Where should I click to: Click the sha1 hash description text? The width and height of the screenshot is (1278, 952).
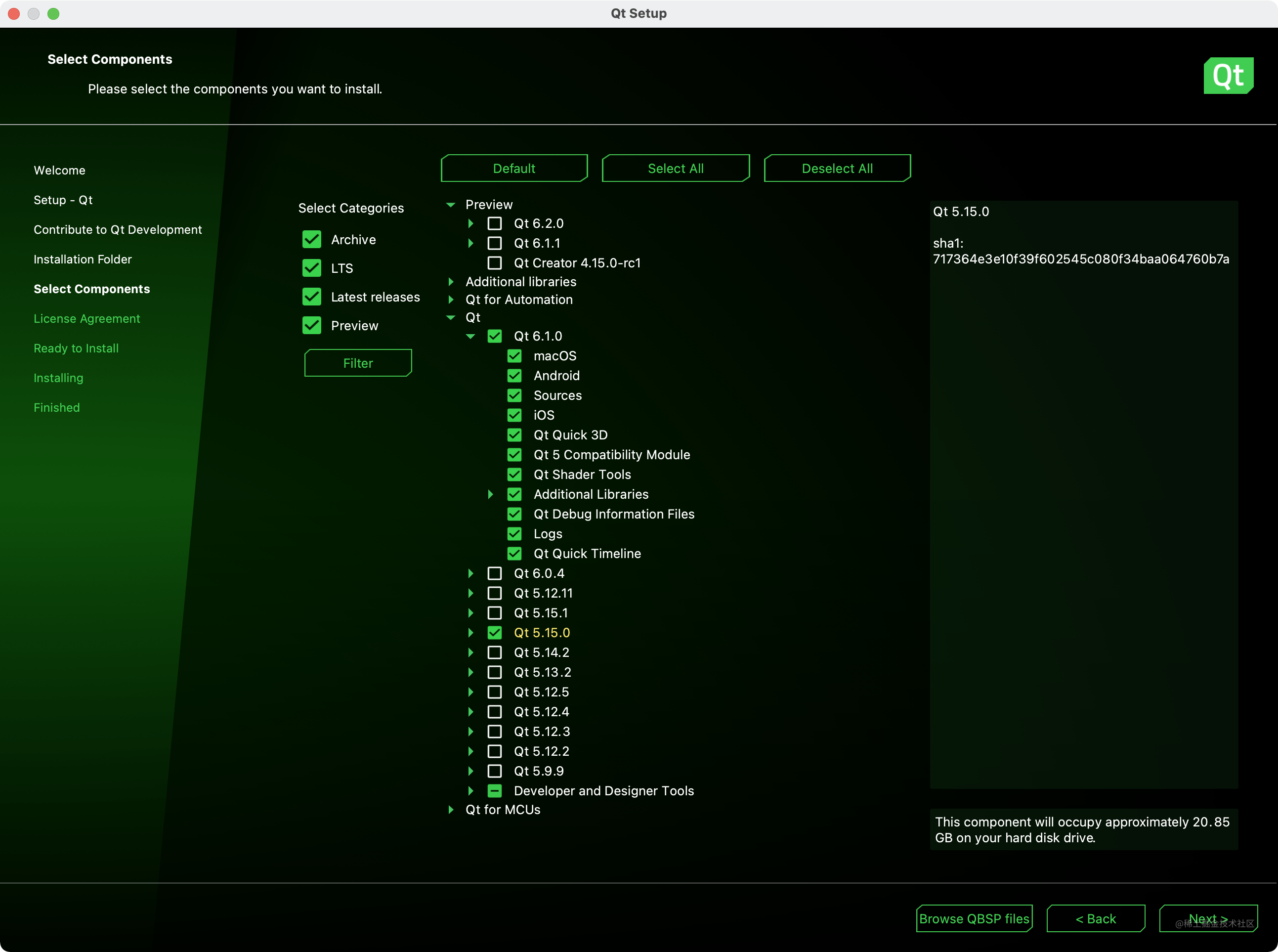[1081, 251]
